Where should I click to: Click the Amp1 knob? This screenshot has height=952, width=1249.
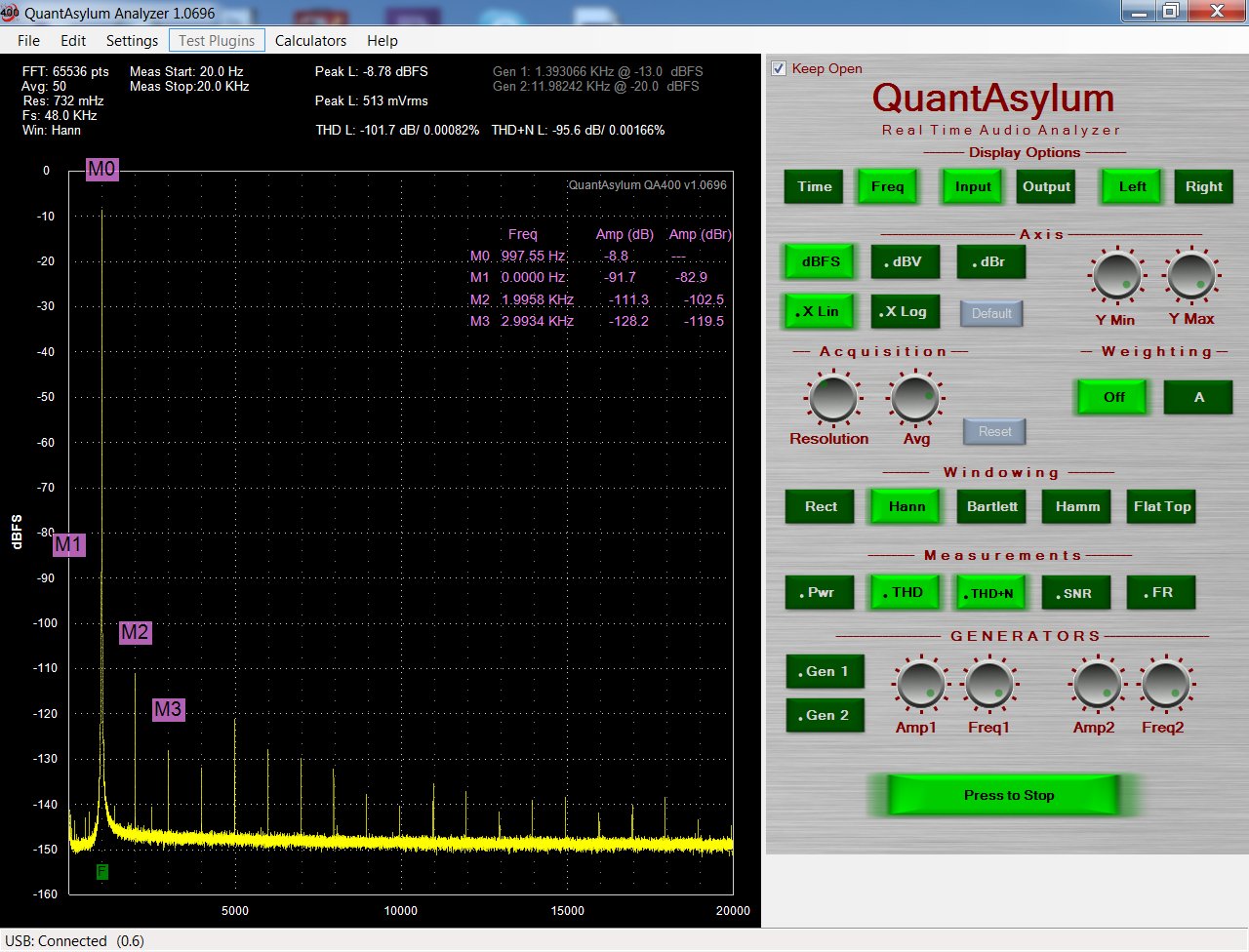click(x=919, y=685)
